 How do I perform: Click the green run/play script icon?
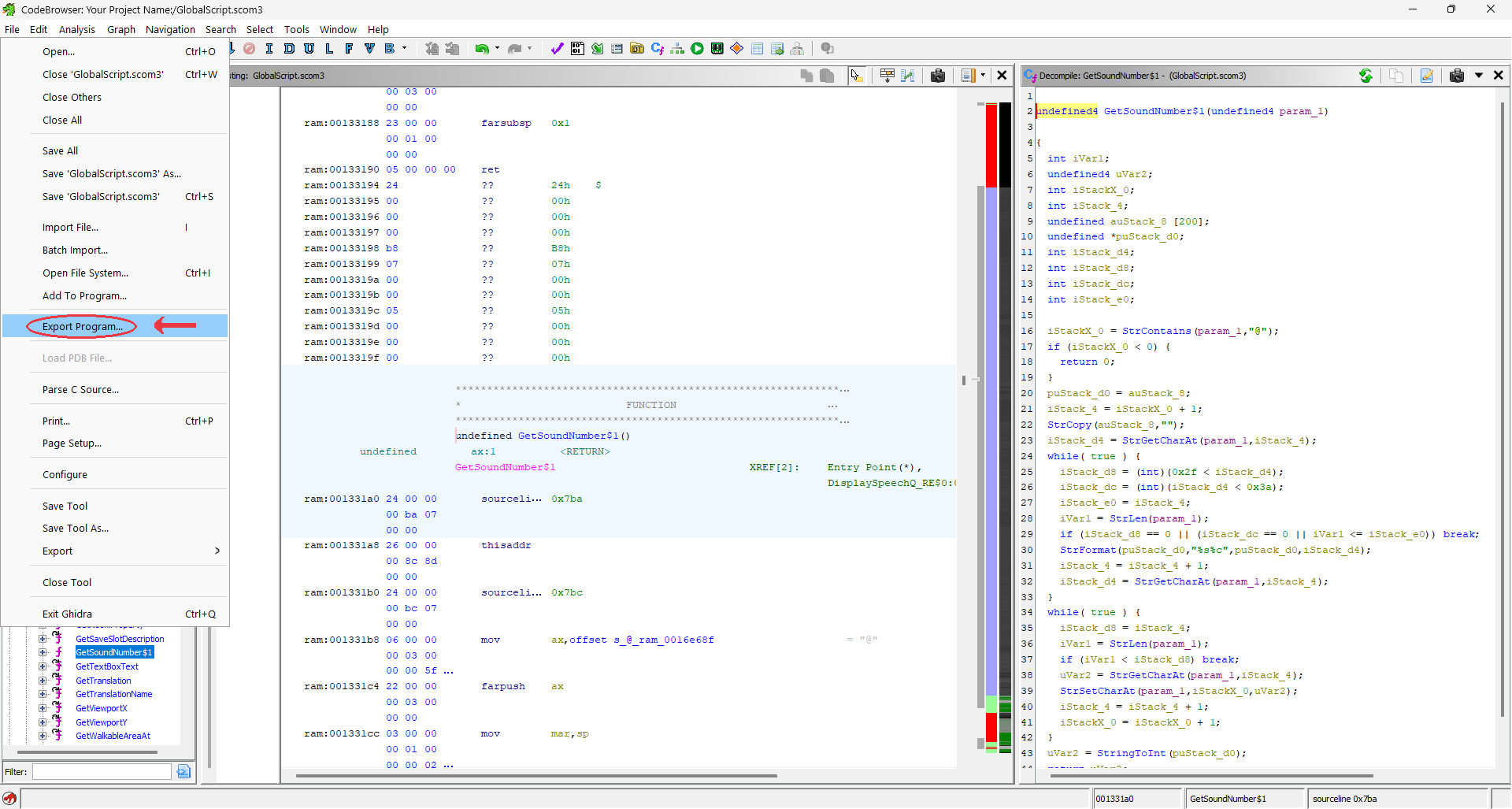[697, 49]
